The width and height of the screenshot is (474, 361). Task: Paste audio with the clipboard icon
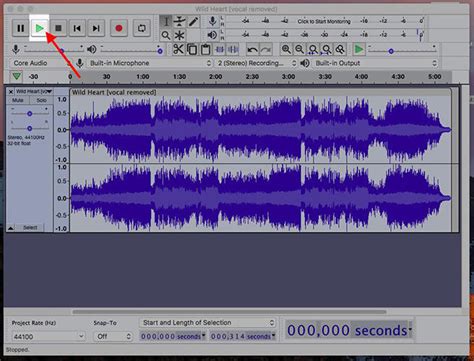(206, 49)
